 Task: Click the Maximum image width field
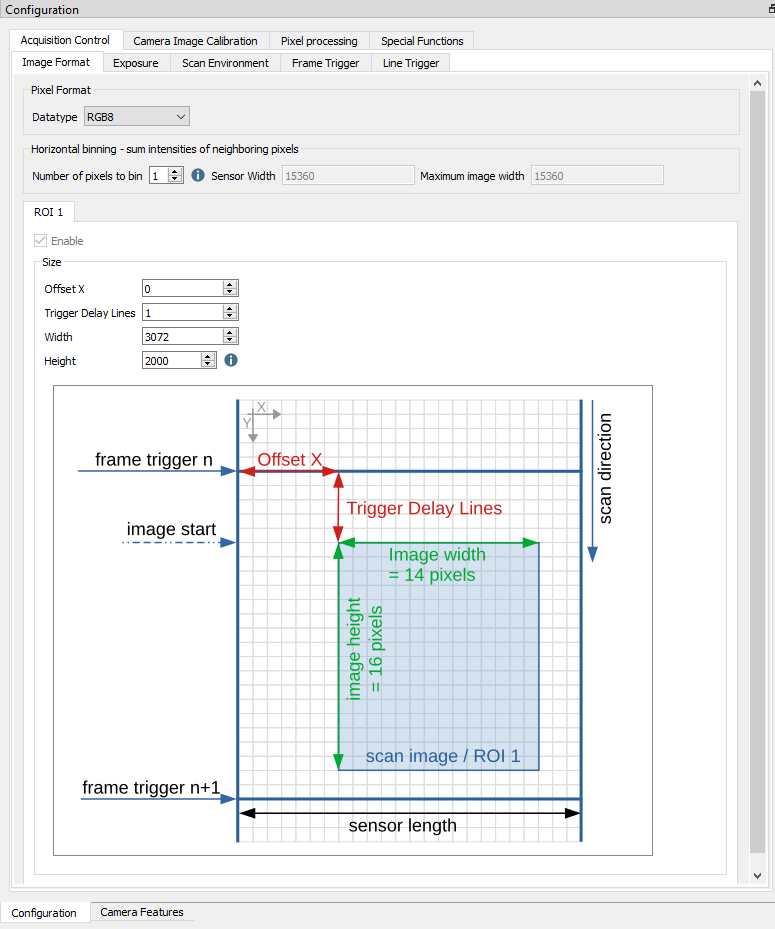coord(597,175)
